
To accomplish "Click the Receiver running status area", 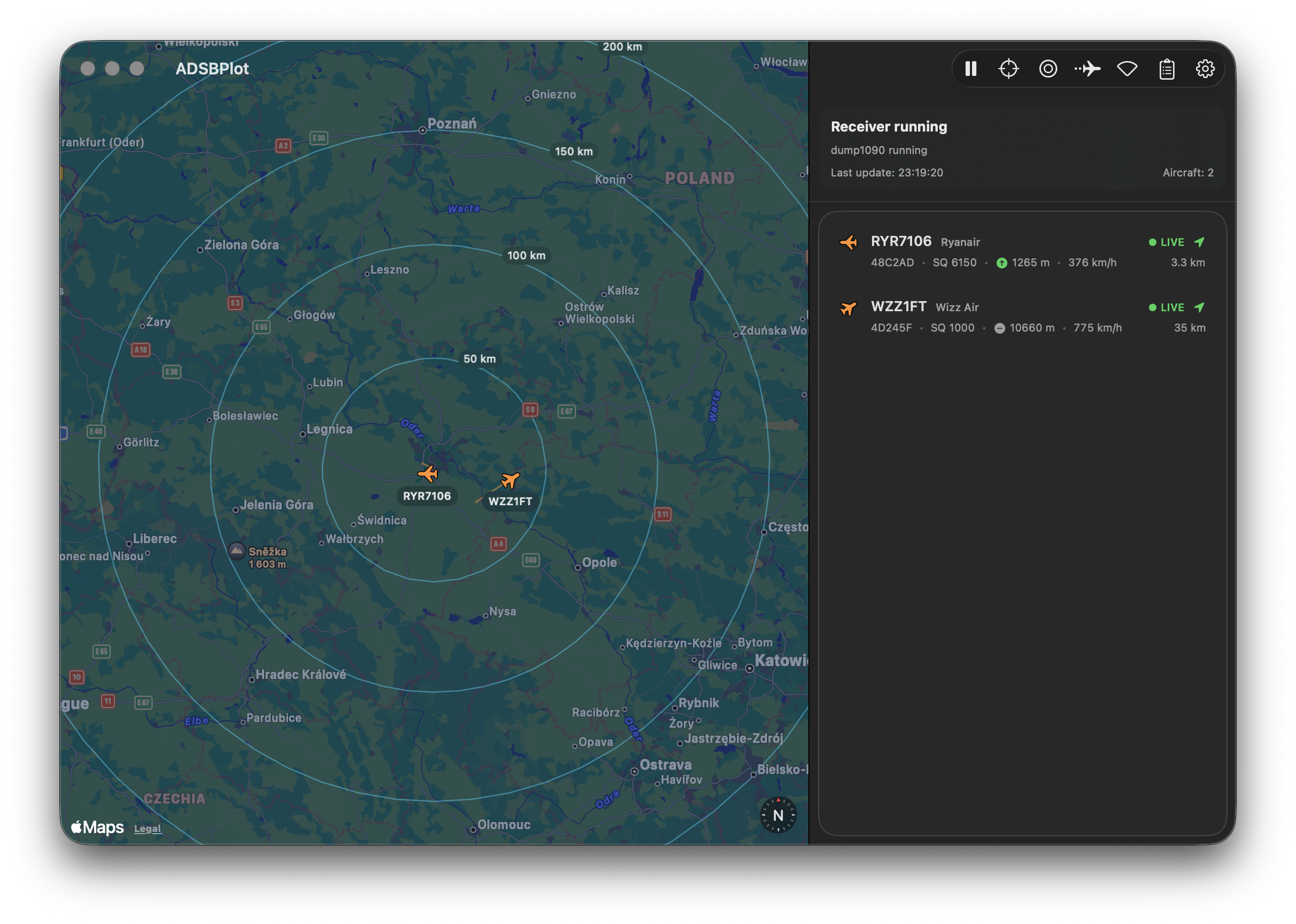I will click(889, 126).
